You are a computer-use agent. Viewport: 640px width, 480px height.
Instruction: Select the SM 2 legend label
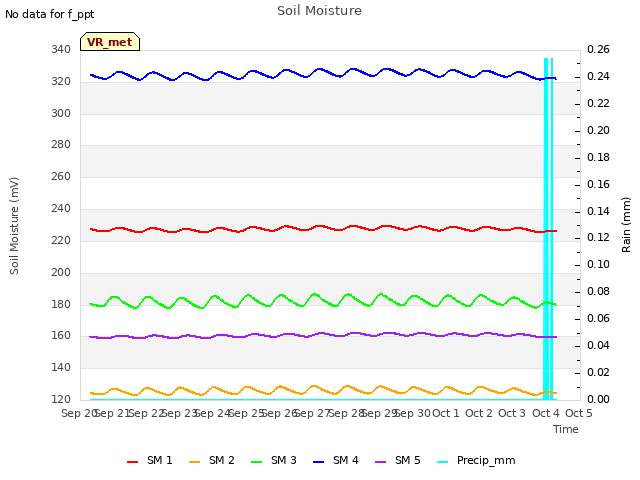coord(222,460)
